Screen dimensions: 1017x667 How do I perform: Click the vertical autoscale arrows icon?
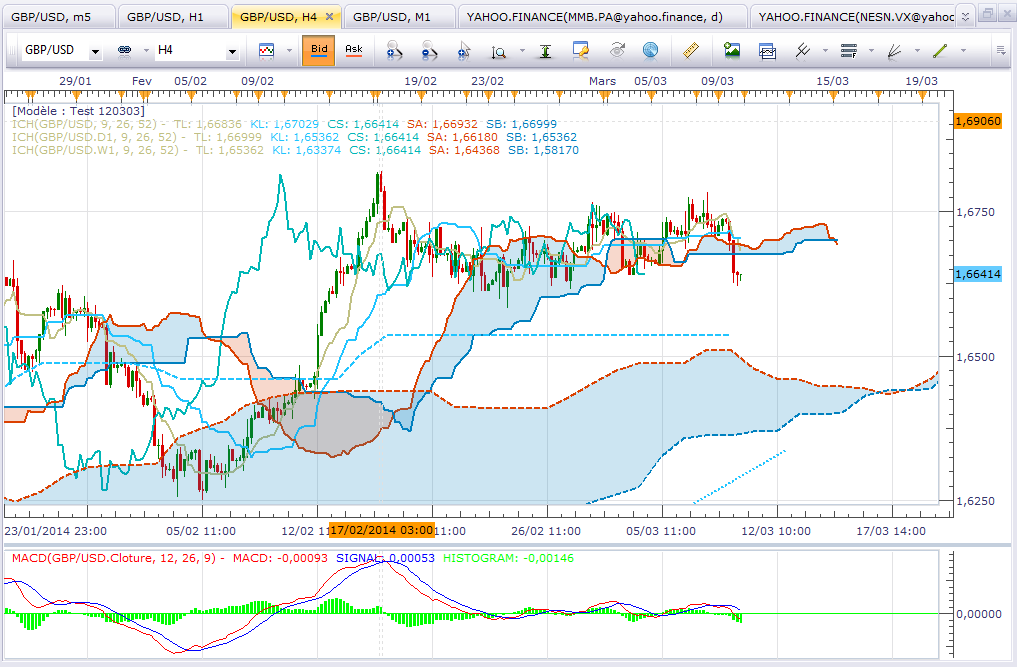tap(545, 51)
